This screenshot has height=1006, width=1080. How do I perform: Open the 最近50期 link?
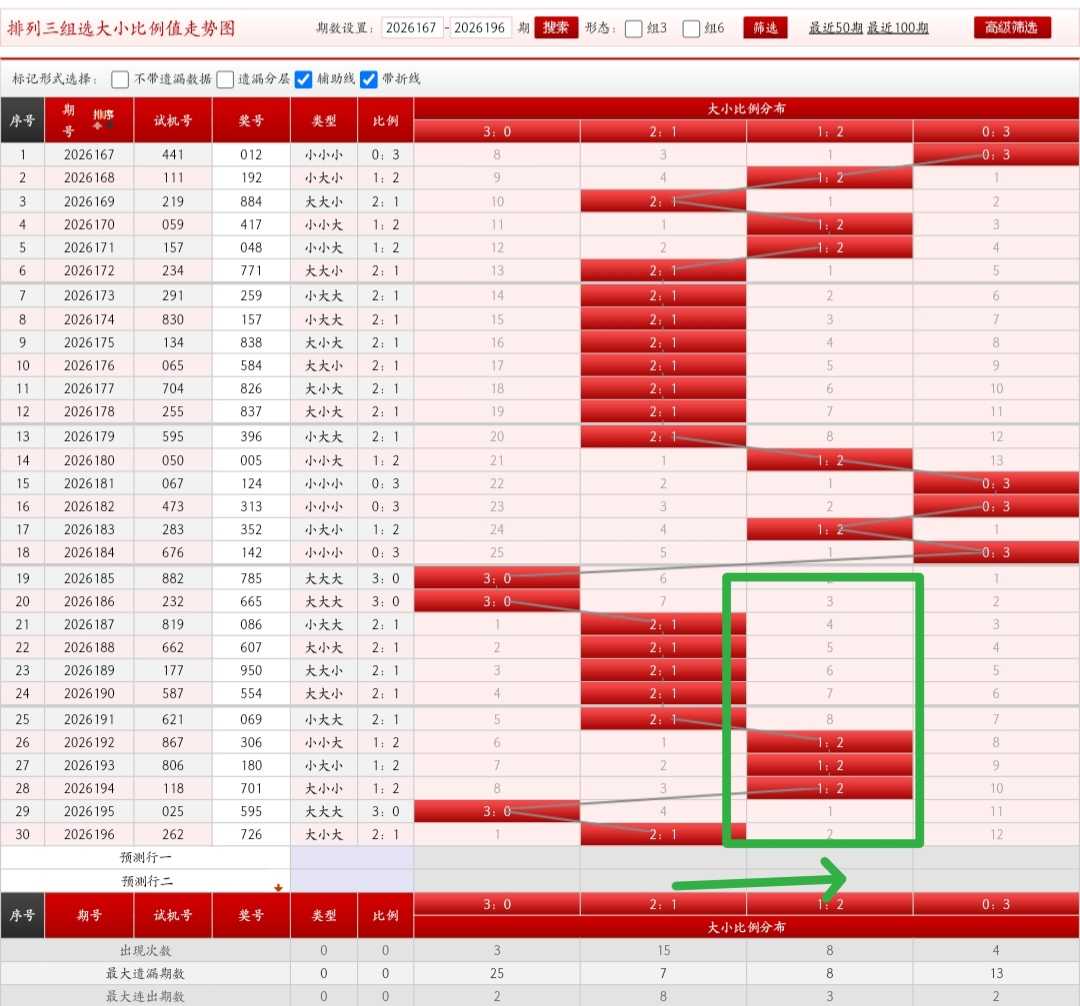tap(835, 28)
